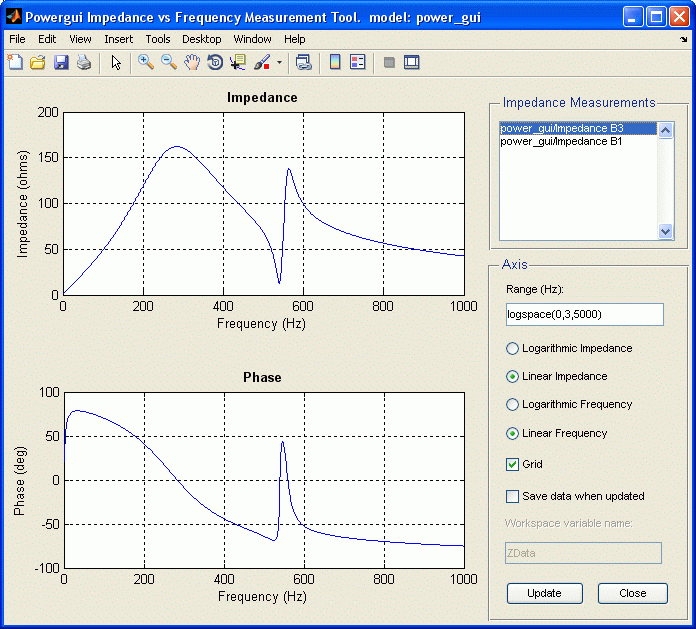Open the Help menu
Screen dimensions: 696x629
[x=295, y=39]
